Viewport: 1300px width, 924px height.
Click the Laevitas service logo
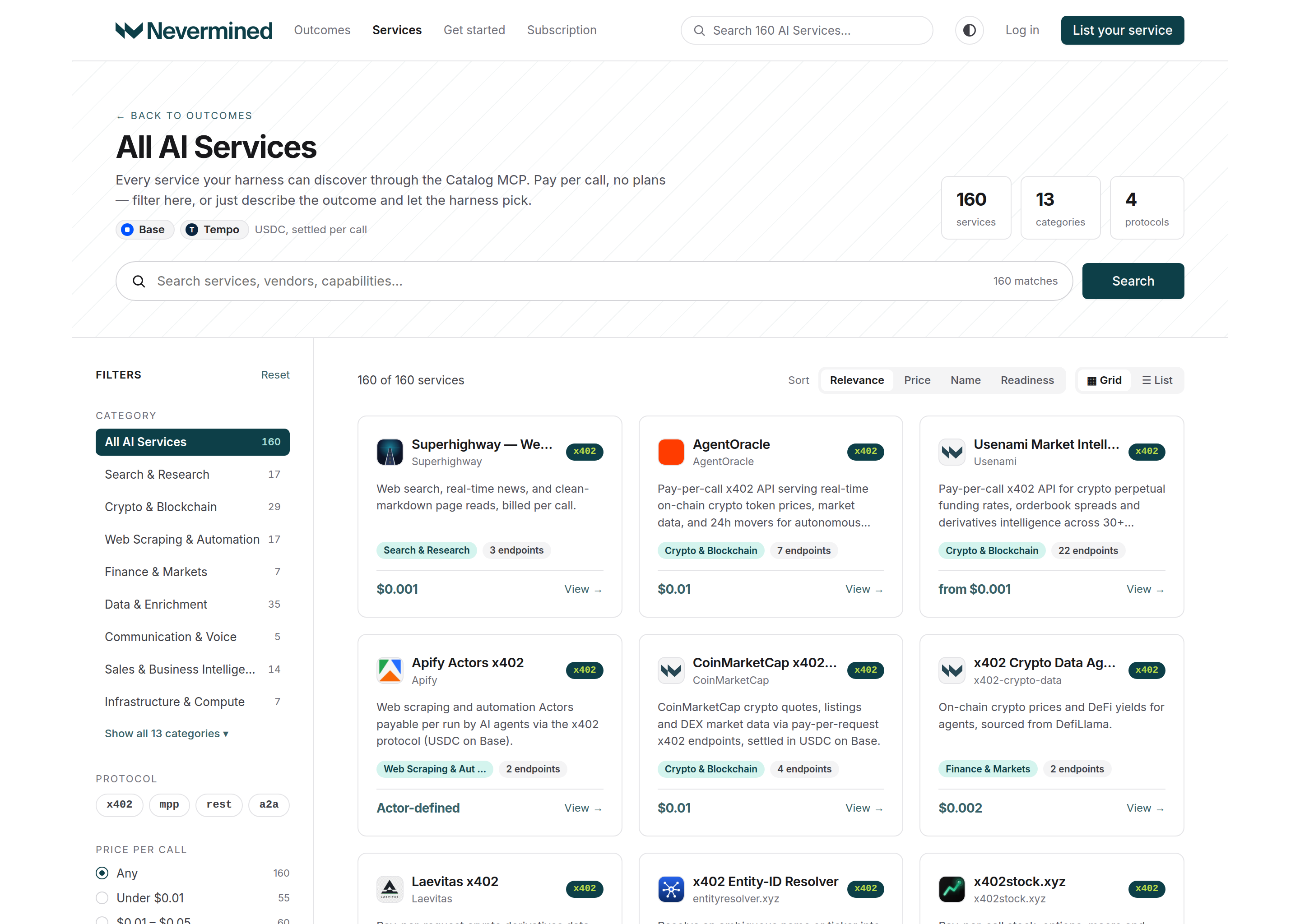click(x=390, y=889)
